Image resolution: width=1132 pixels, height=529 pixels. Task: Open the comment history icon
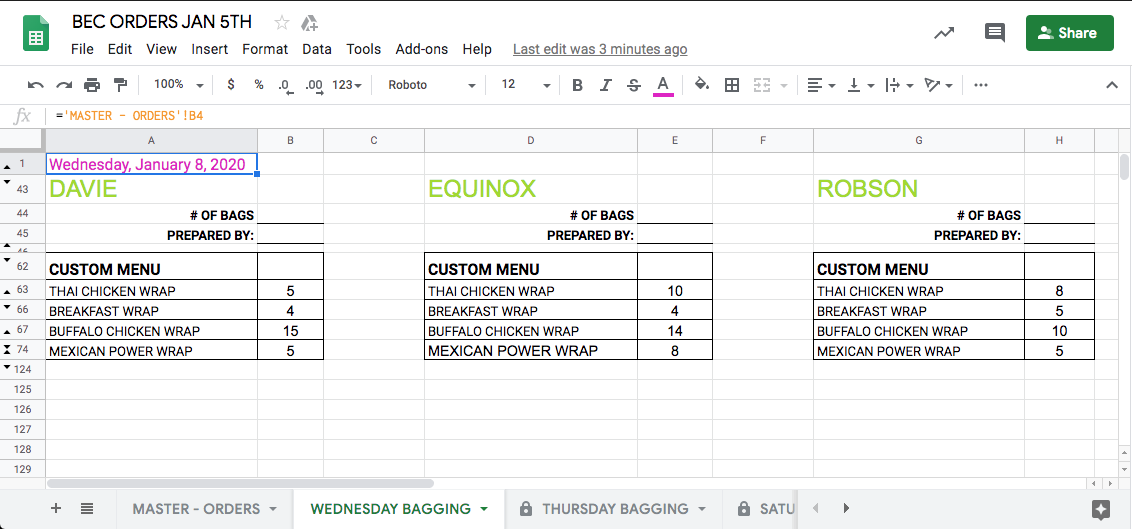click(994, 33)
